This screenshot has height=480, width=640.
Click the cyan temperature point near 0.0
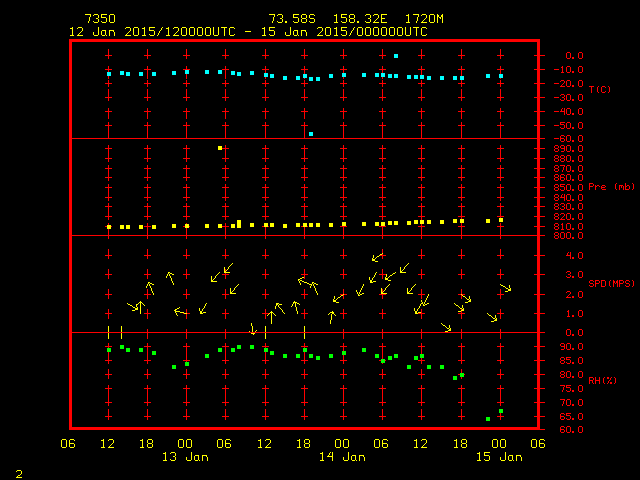click(396, 56)
